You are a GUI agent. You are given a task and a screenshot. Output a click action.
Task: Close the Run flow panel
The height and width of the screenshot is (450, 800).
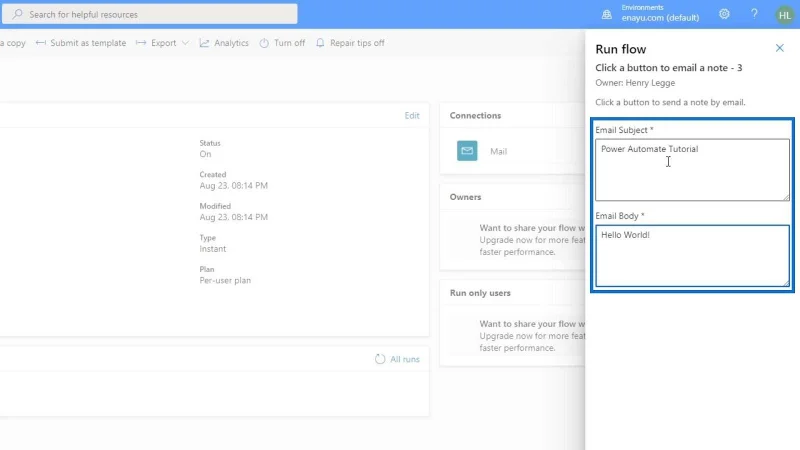pos(780,48)
